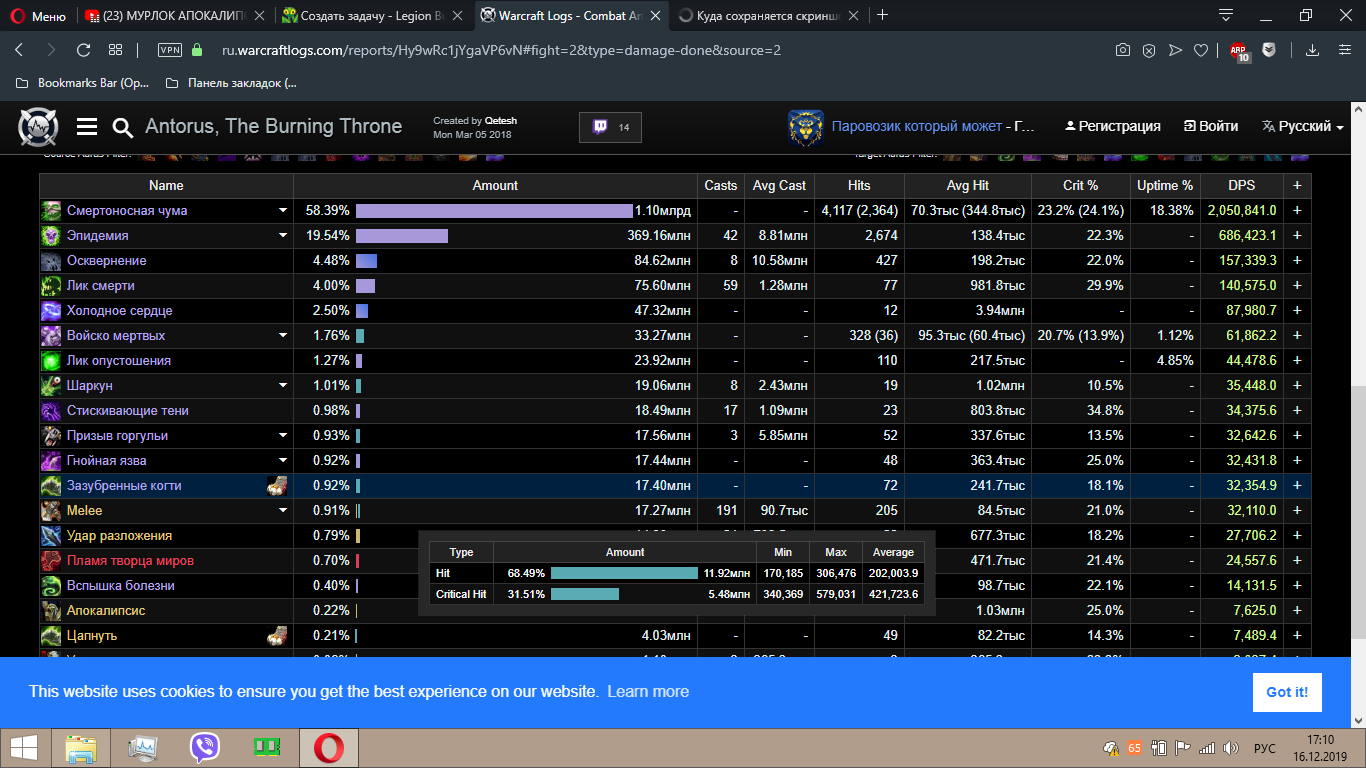Click the Войти login link
Viewport: 1366px width, 768px height.
1211,127
